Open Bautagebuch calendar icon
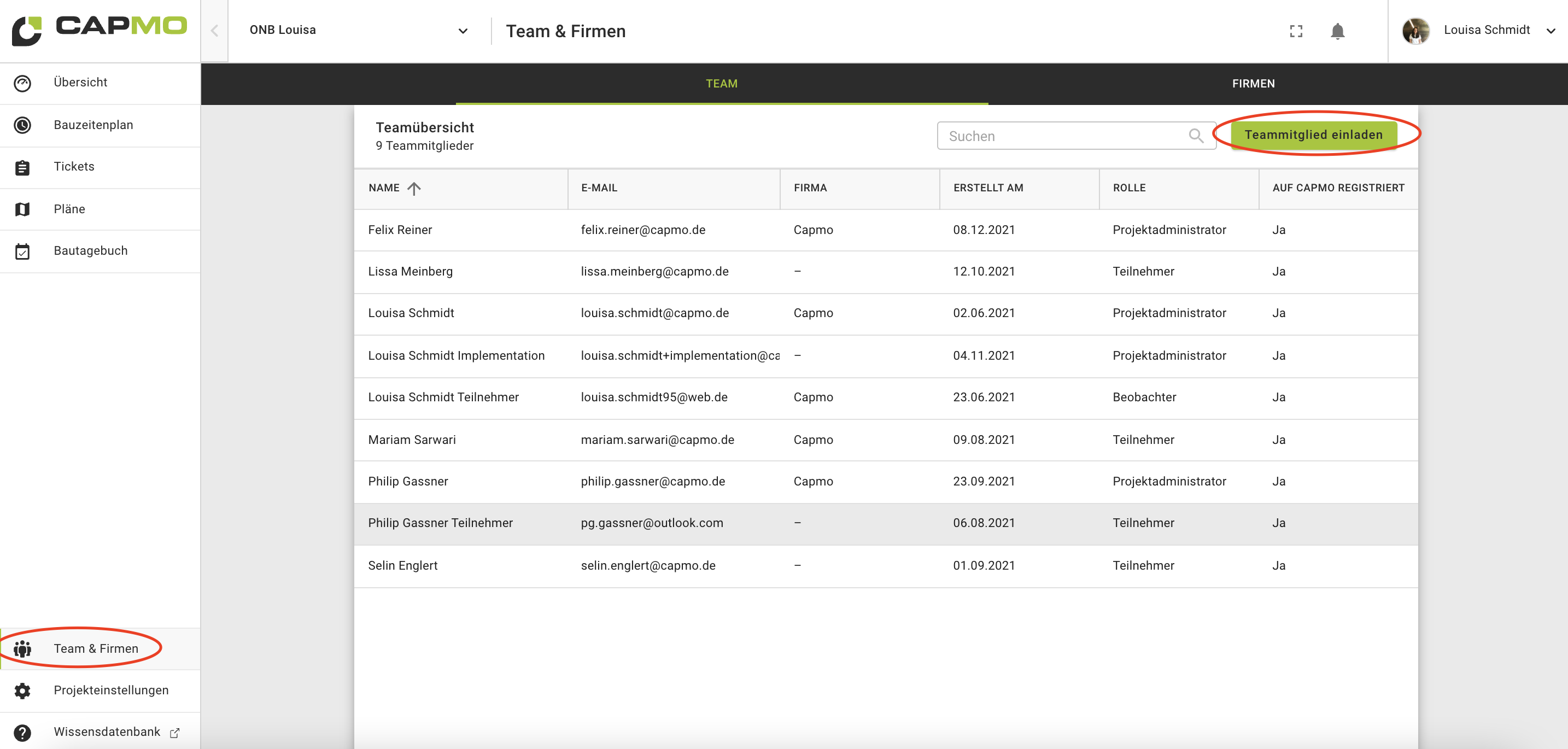 click(x=22, y=251)
